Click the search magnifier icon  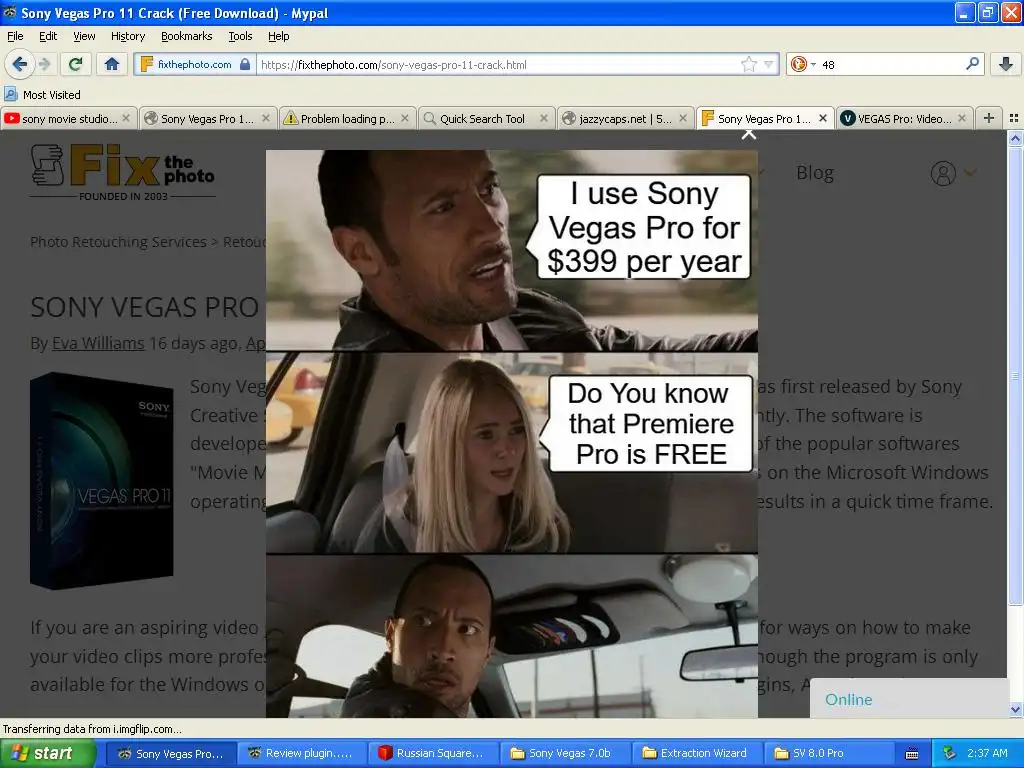[x=972, y=63]
